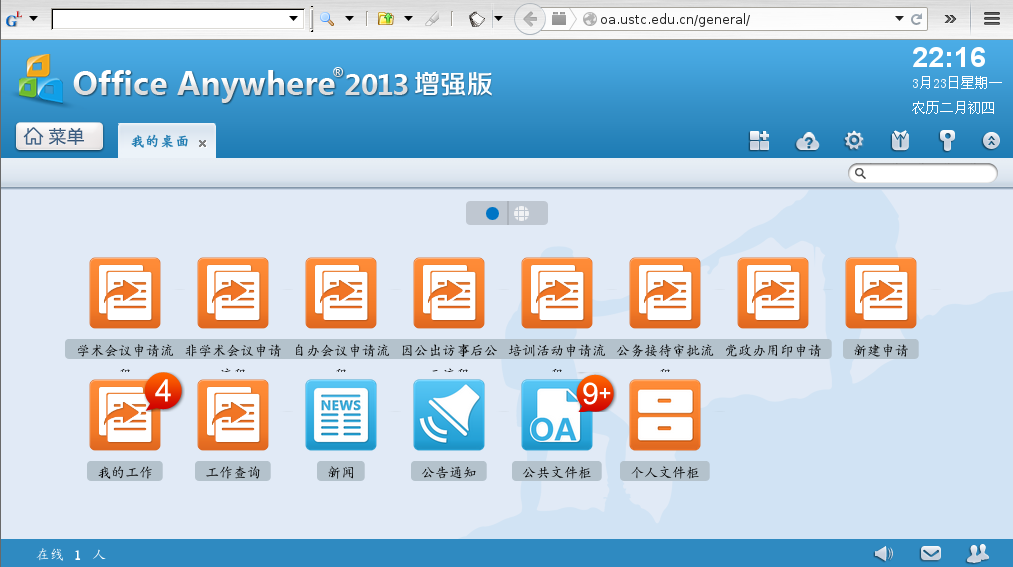Click the site identity folder icon

tap(559, 19)
